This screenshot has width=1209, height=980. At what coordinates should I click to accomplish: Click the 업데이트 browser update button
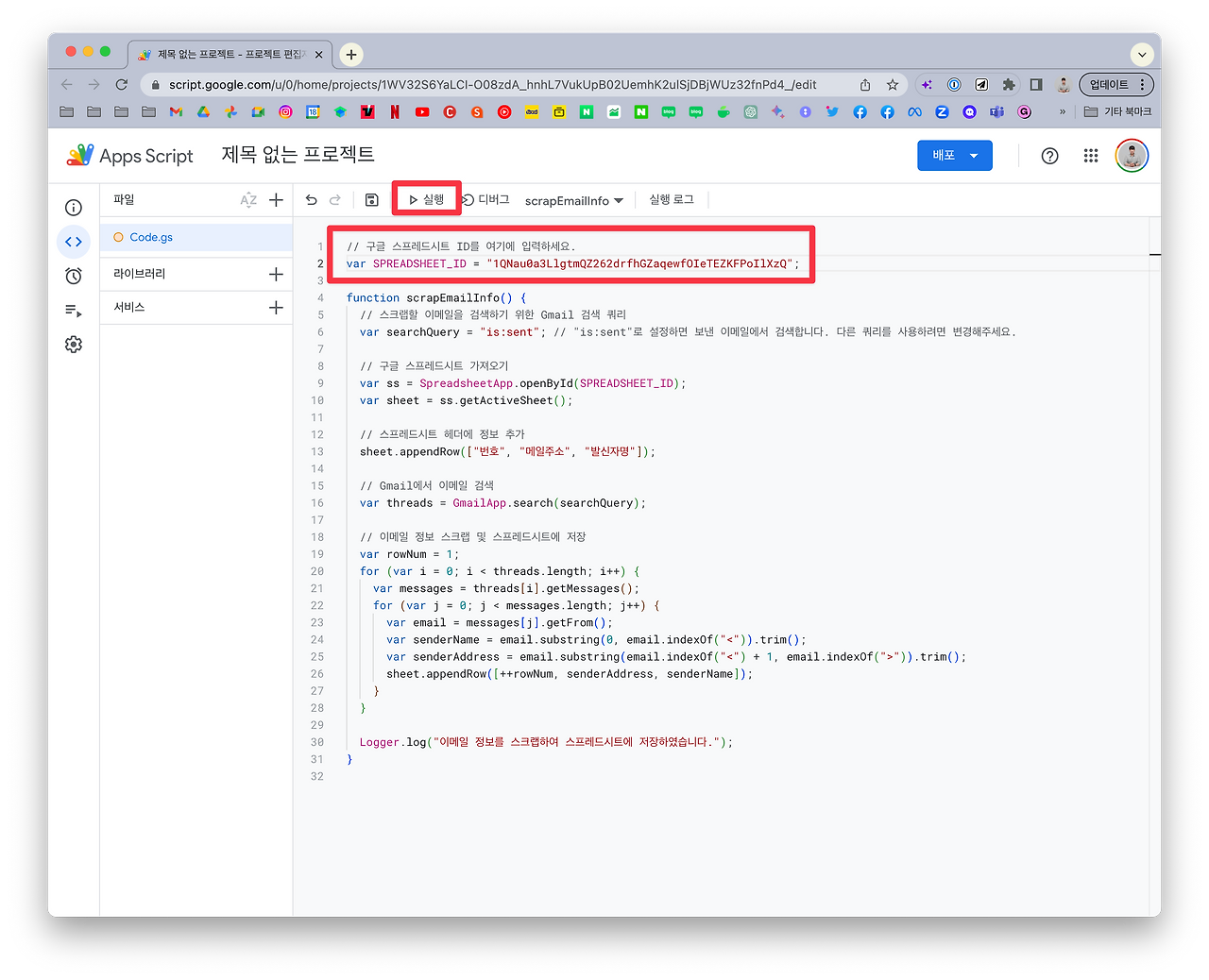click(1116, 85)
